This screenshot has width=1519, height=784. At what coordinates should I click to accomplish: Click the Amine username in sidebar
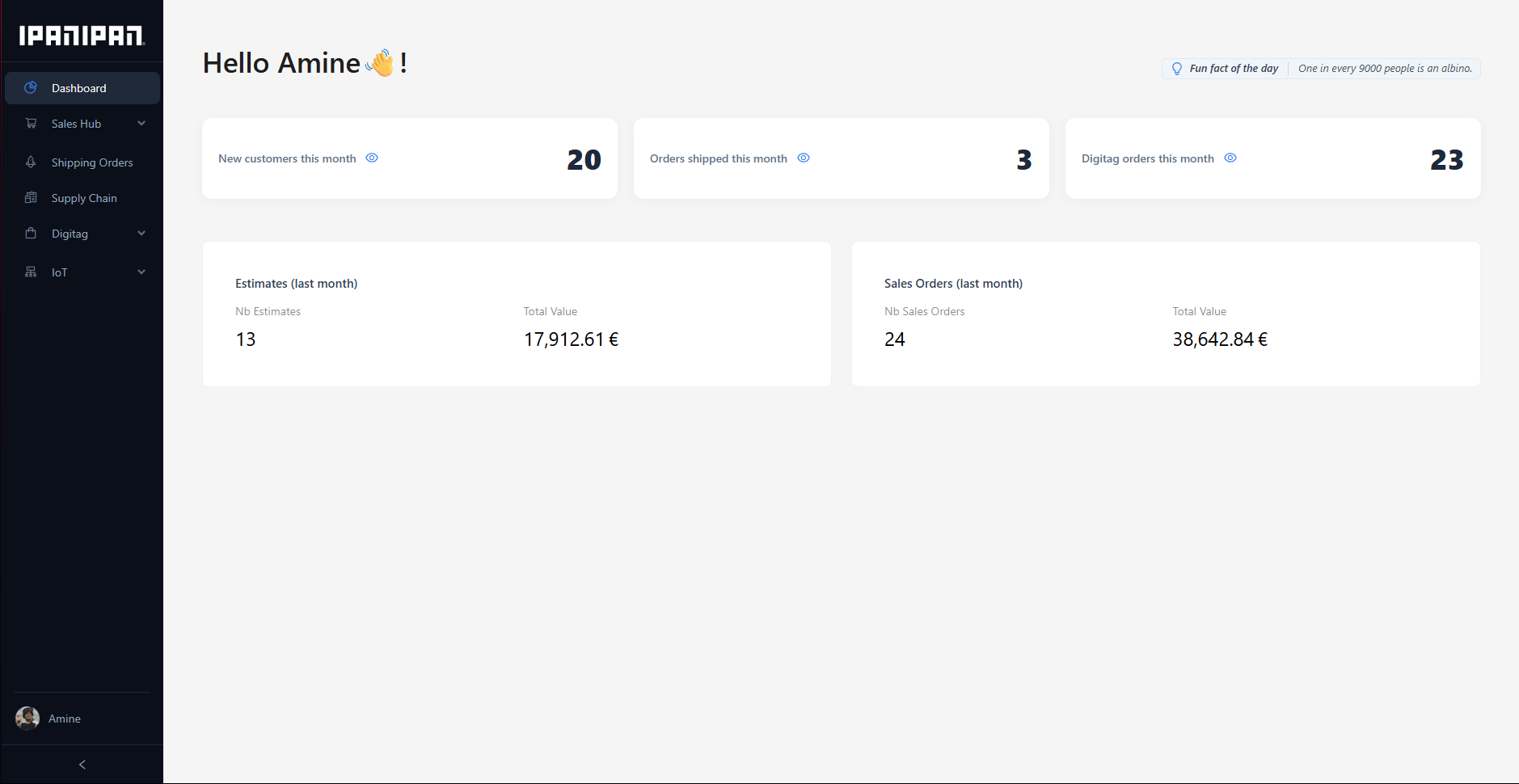click(x=65, y=719)
